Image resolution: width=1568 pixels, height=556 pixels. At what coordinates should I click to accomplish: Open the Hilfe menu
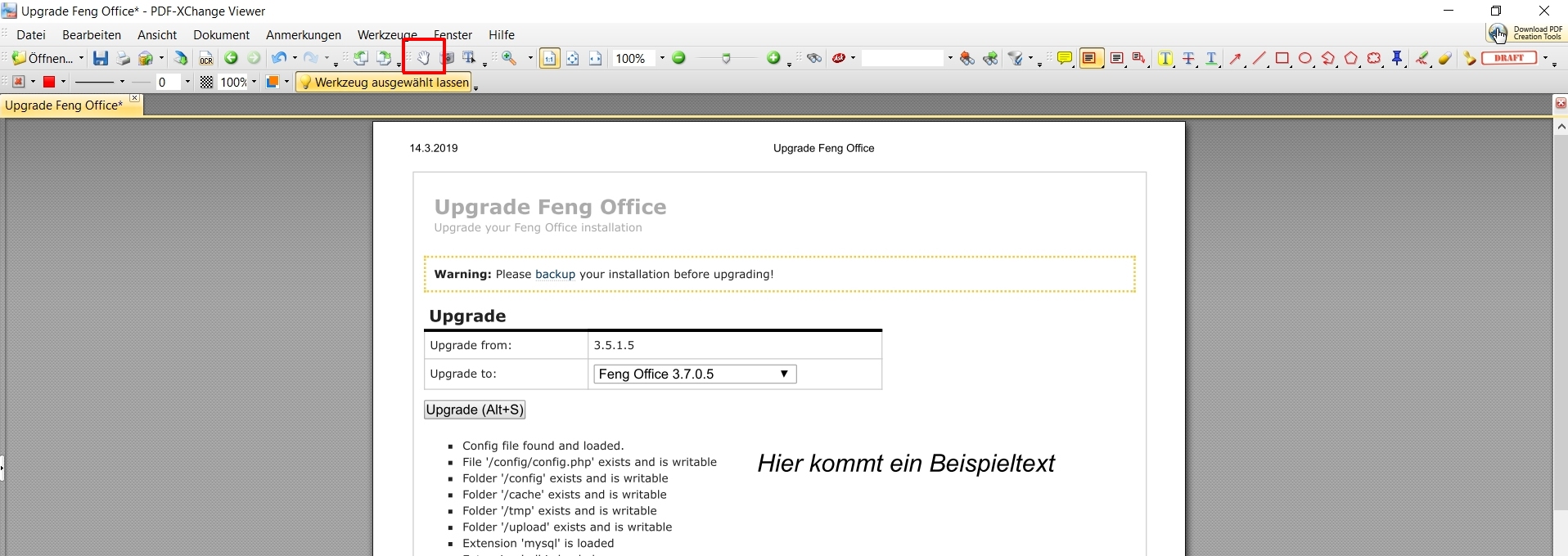click(502, 34)
